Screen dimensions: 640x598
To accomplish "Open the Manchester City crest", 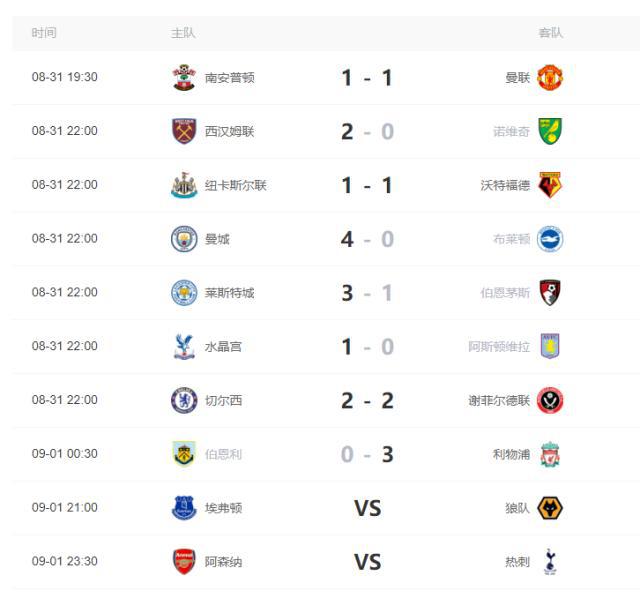I will point(184,239).
